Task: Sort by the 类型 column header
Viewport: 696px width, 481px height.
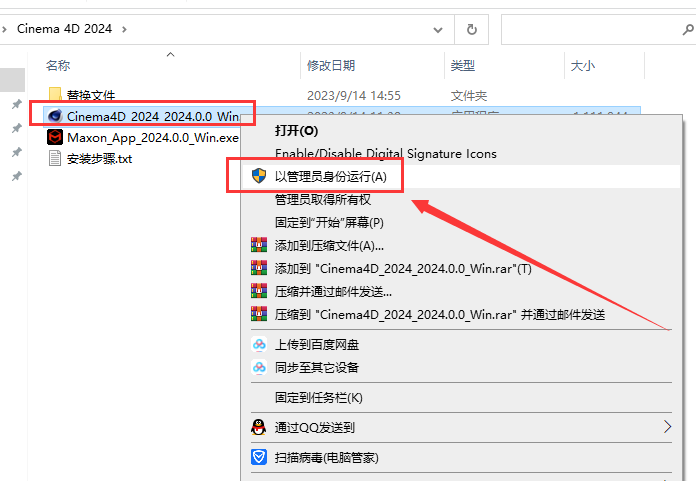Action: (x=463, y=66)
